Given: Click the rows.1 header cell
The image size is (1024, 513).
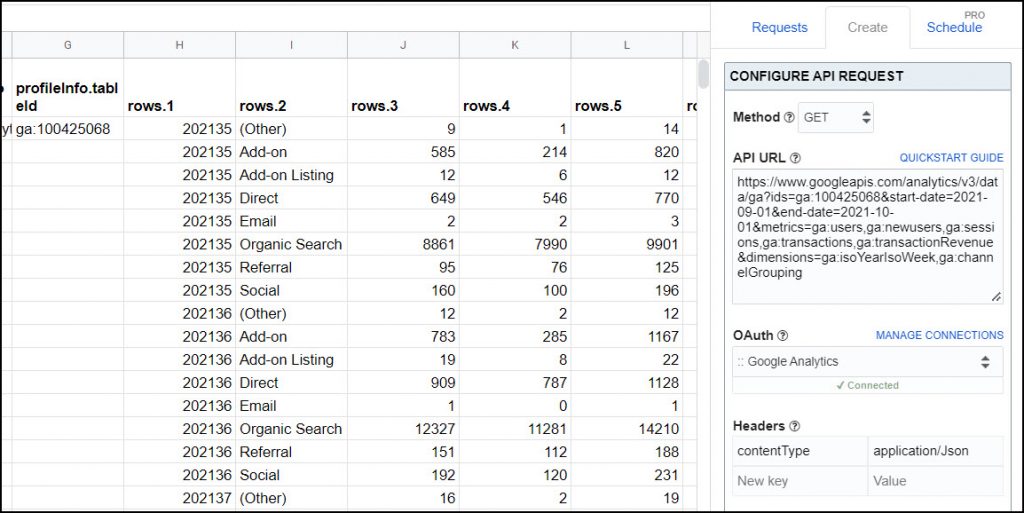Looking at the screenshot, I should [180, 88].
